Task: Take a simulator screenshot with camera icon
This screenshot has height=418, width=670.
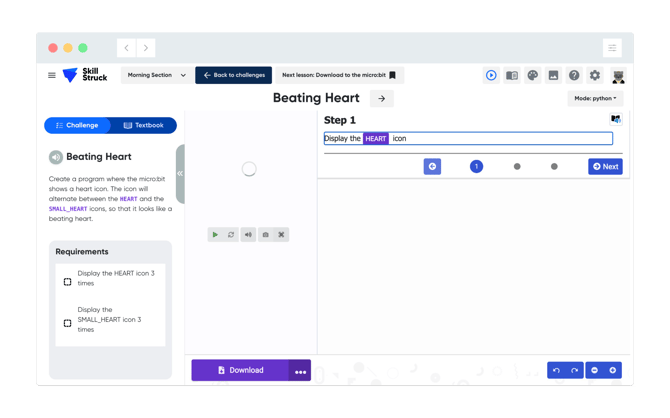Action: tap(265, 235)
